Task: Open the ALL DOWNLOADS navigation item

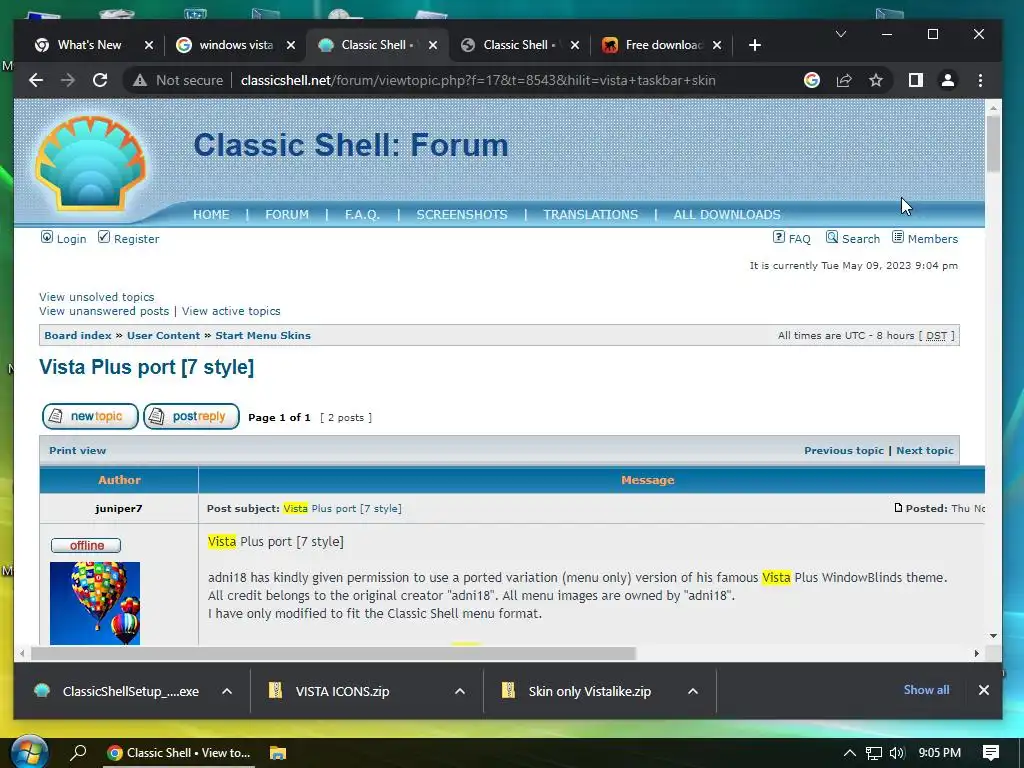Action: pos(727,215)
